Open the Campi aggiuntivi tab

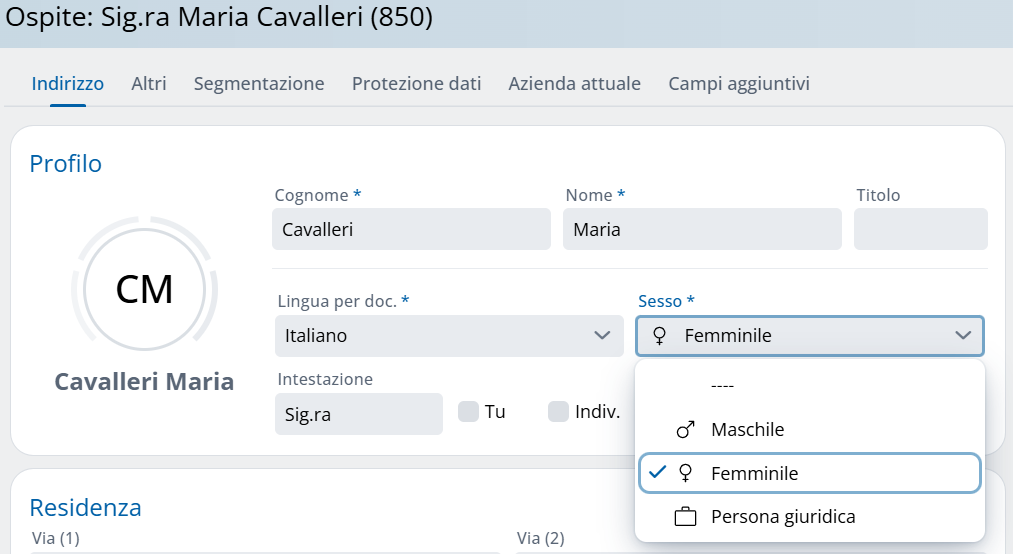739,84
